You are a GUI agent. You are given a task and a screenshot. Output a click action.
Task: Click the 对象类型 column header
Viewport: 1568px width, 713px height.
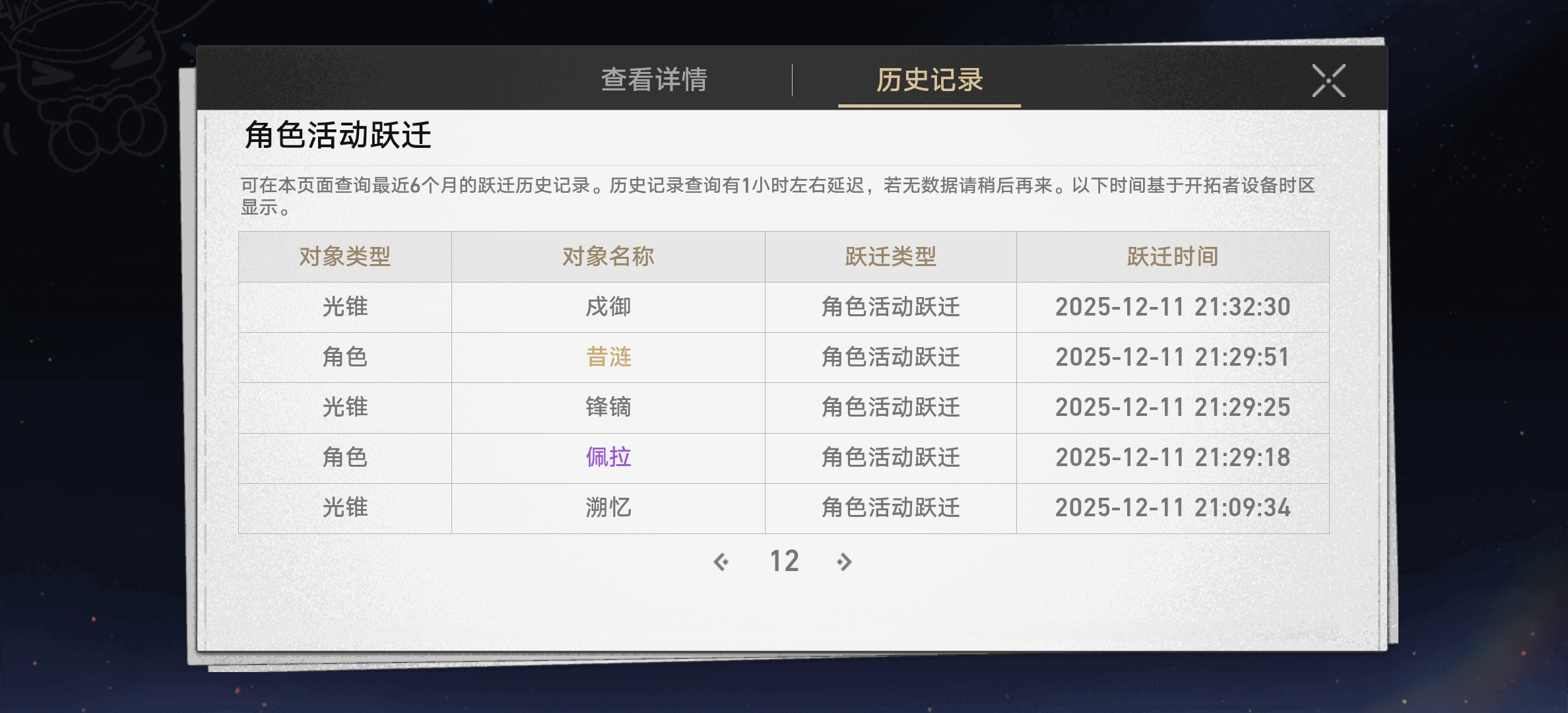(x=344, y=257)
